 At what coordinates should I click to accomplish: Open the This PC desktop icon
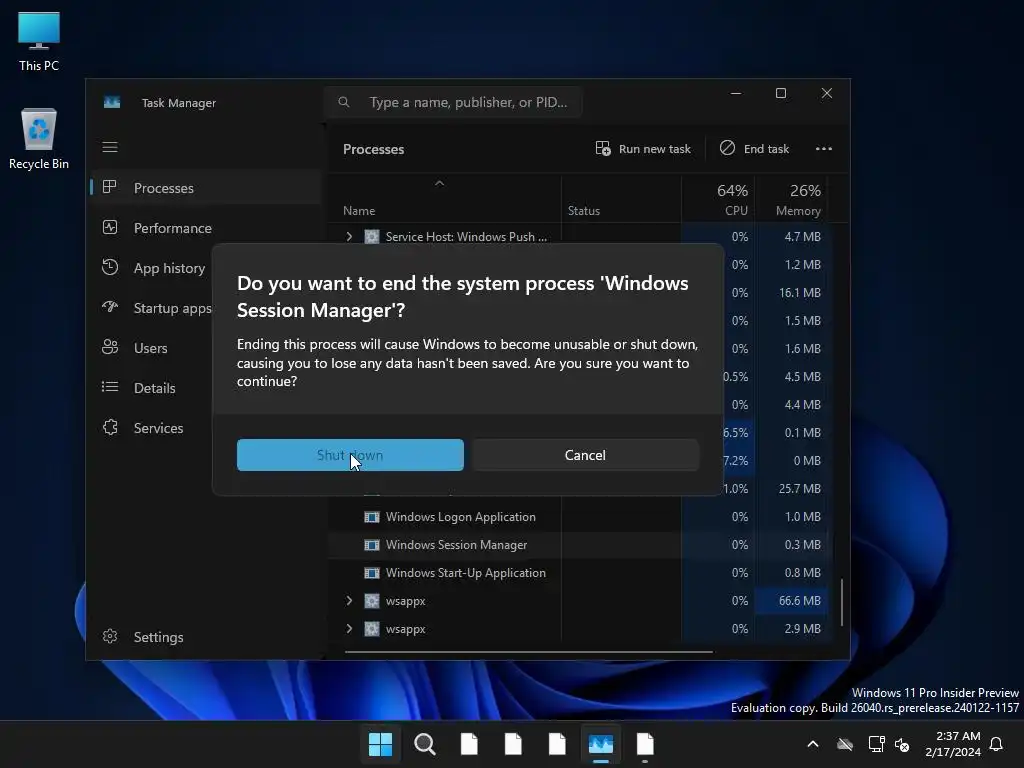tap(39, 40)
